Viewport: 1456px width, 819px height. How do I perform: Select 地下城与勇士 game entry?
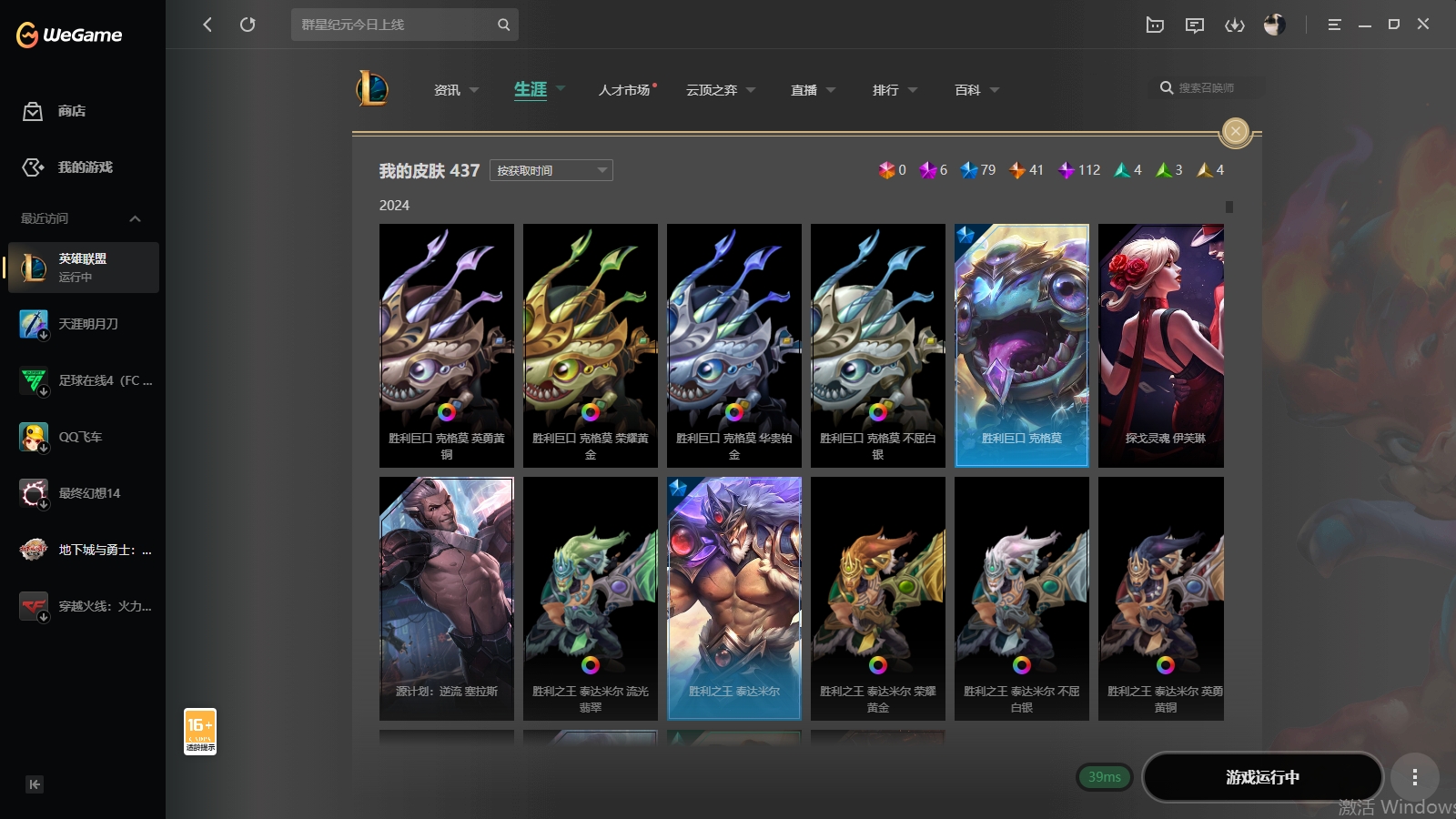[84, 550]
